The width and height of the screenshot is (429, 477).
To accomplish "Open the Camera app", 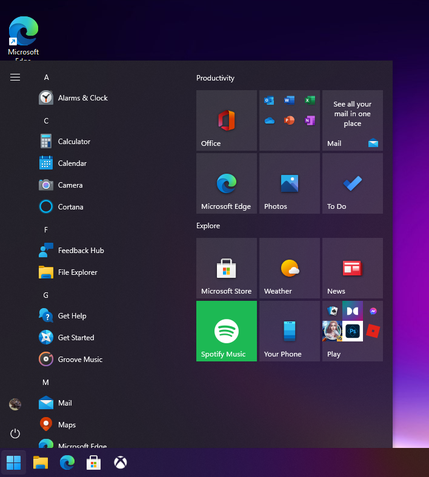I will (61, 185).
